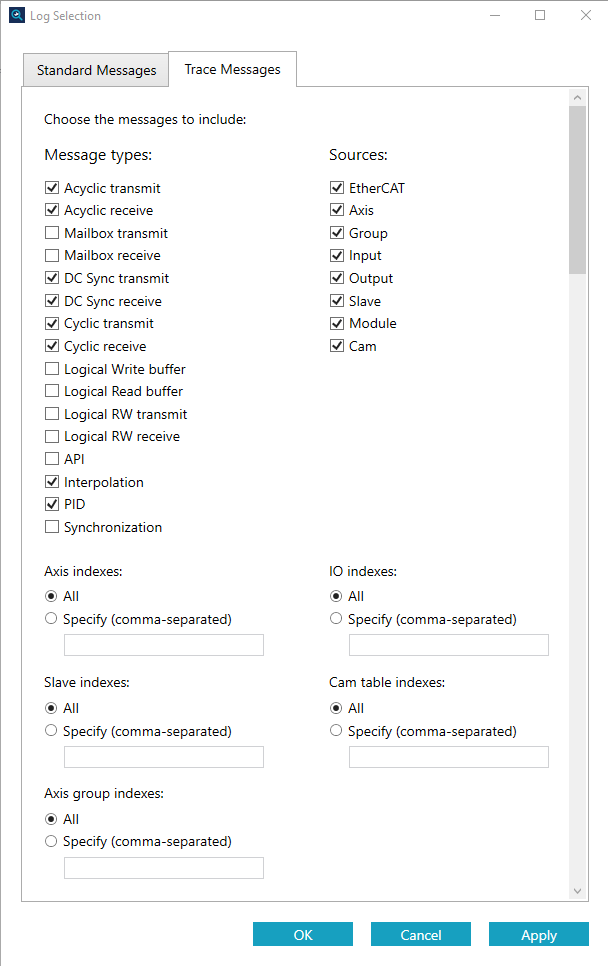
Task: Uncheck the Acyclic transmit message type
Action: [x=52, y=188]
